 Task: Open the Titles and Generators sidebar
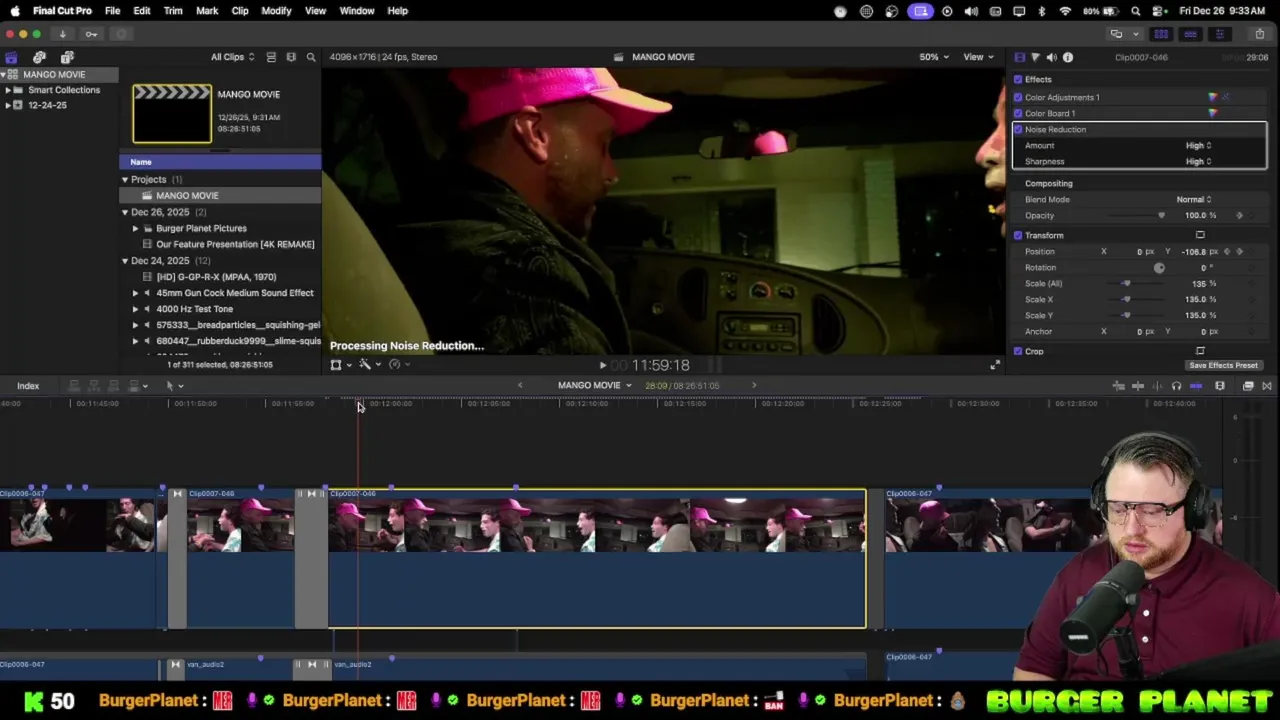click(x=67, y=57)
